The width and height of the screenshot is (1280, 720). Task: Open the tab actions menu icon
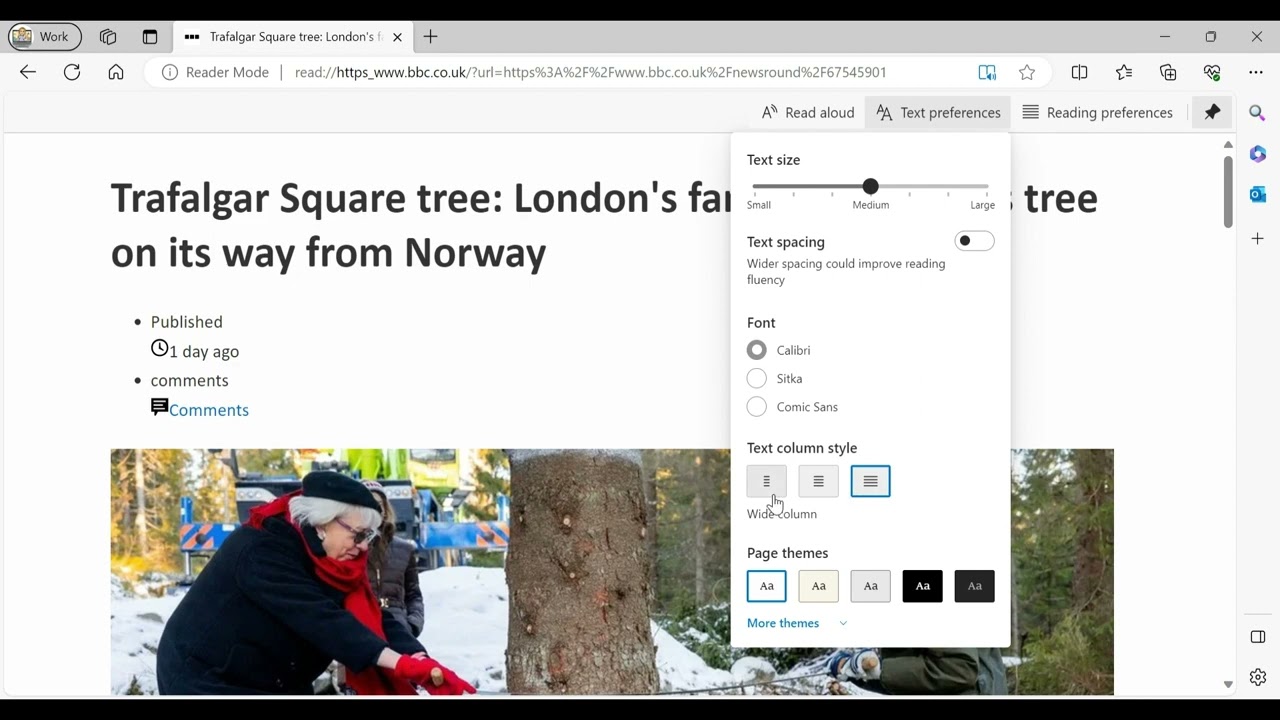[x=150, y=37]
